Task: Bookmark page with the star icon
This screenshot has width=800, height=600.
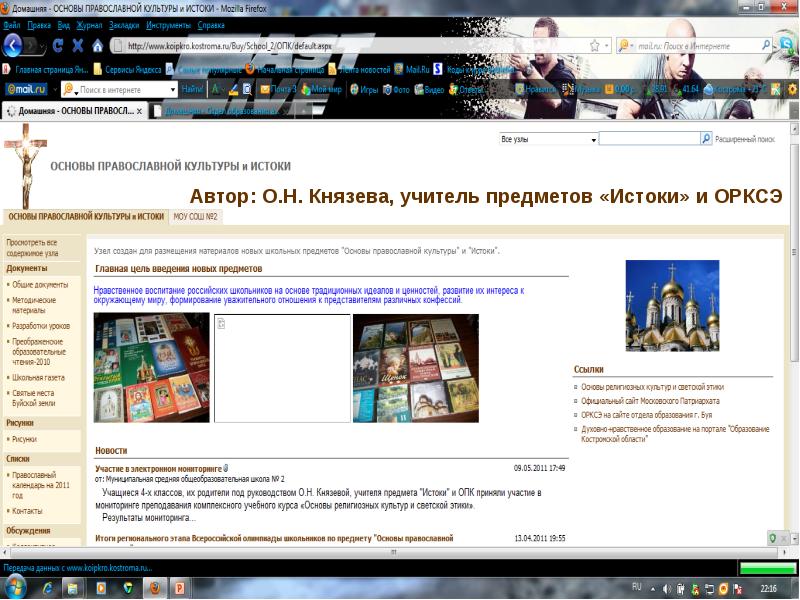Action: (595, 46)
